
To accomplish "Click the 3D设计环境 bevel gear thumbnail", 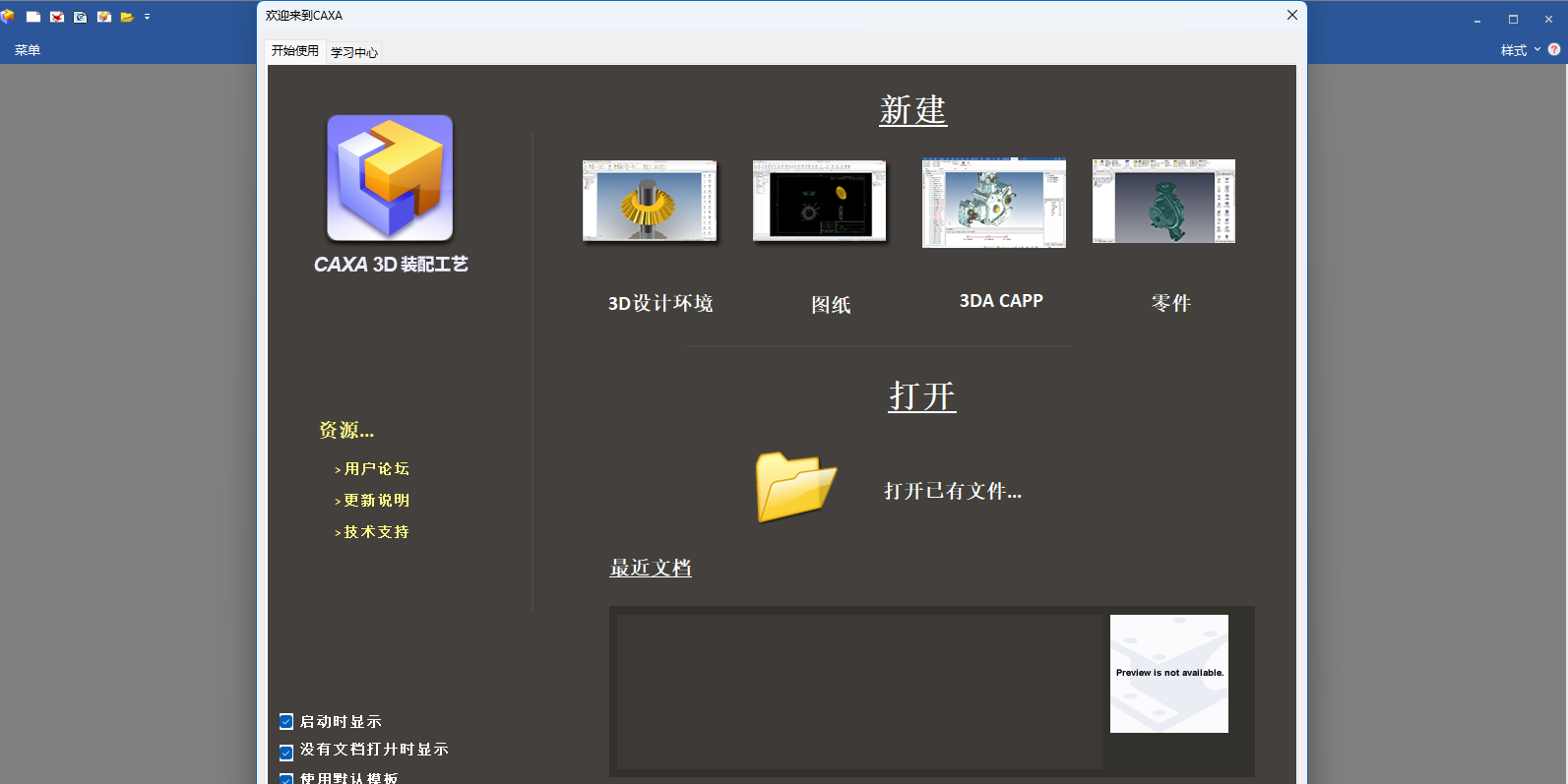I will coord(650,201).
